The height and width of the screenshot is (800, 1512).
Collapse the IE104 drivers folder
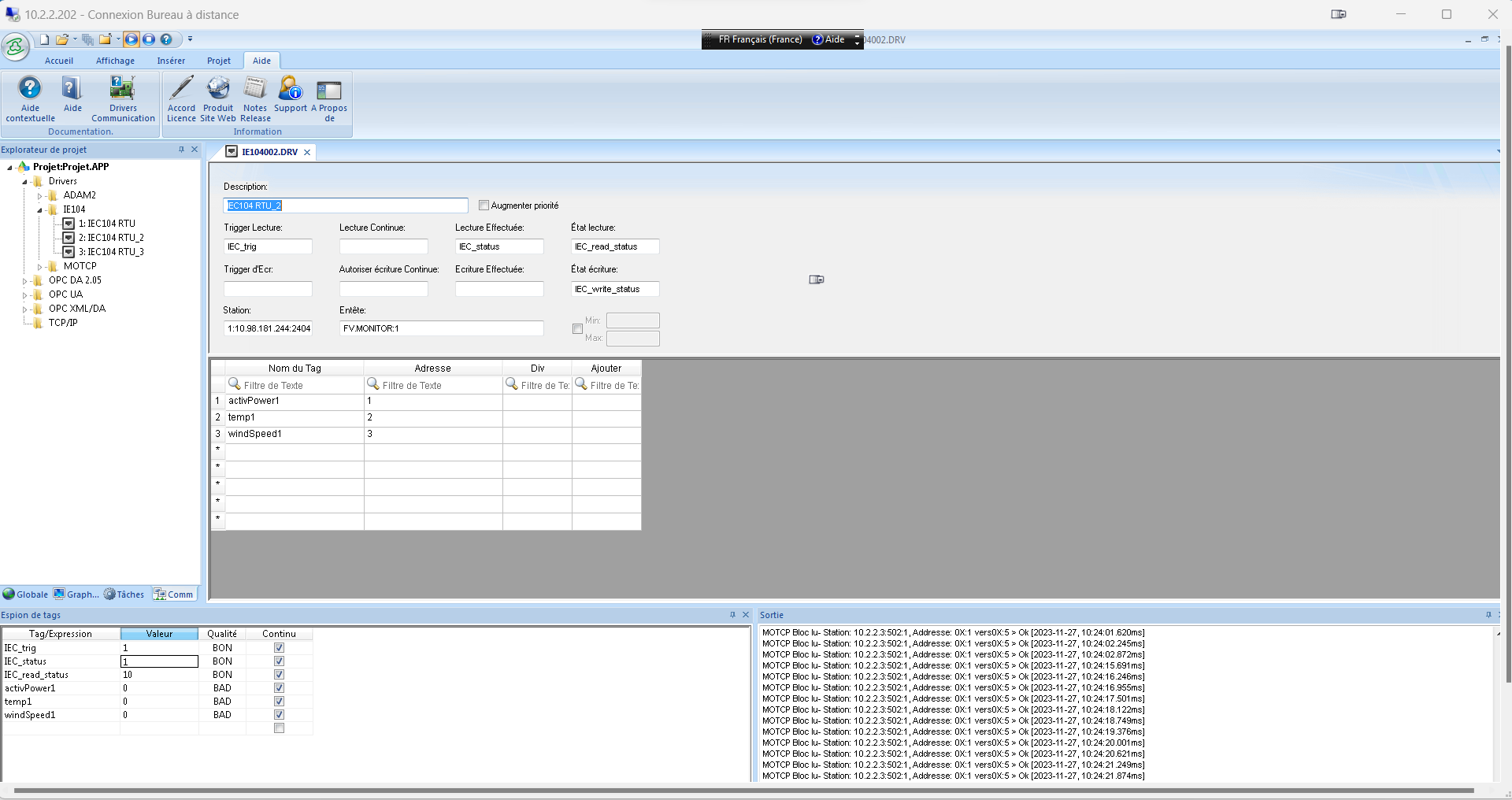pyautogui.click(x=39, y=210)
